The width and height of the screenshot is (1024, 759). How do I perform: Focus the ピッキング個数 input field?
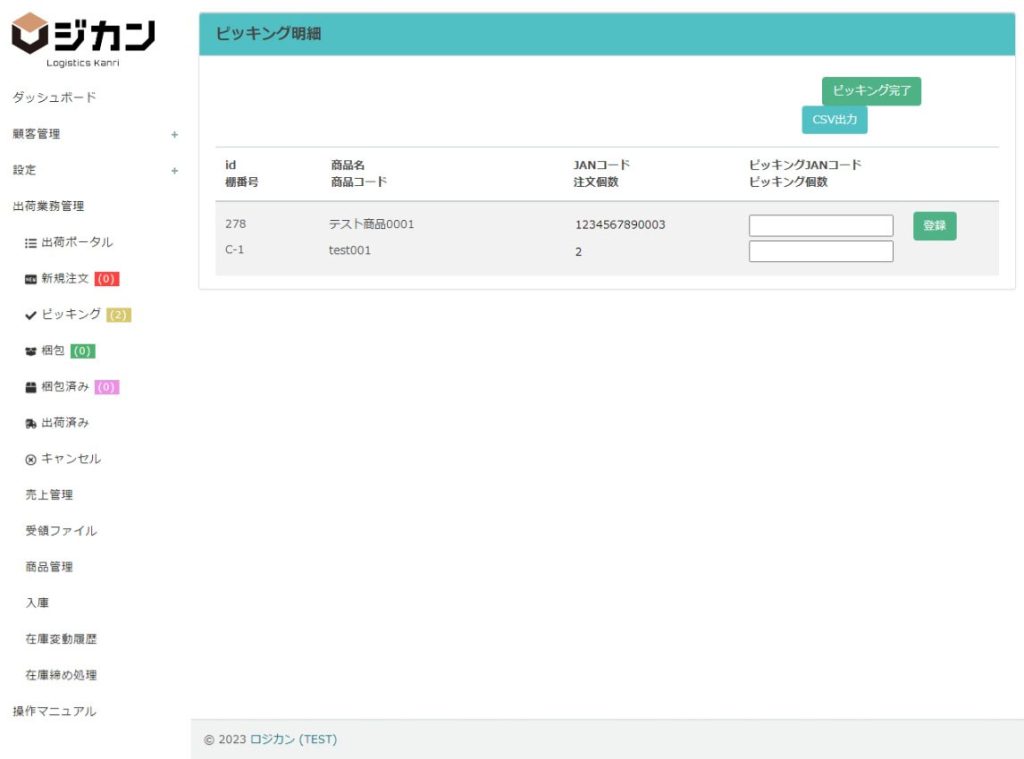pos(820,251)
